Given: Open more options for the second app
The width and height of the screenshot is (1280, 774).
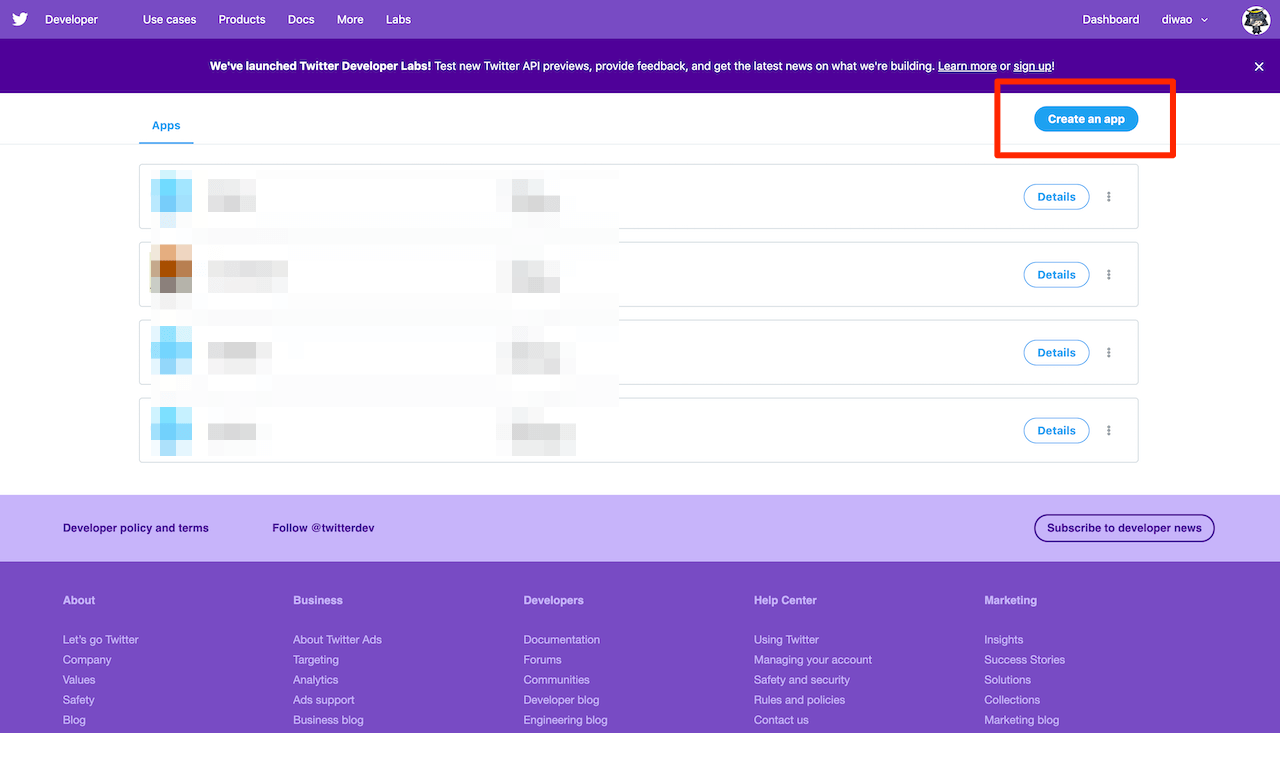Looking at the screenshot, I should click(x=1109, y=275).
